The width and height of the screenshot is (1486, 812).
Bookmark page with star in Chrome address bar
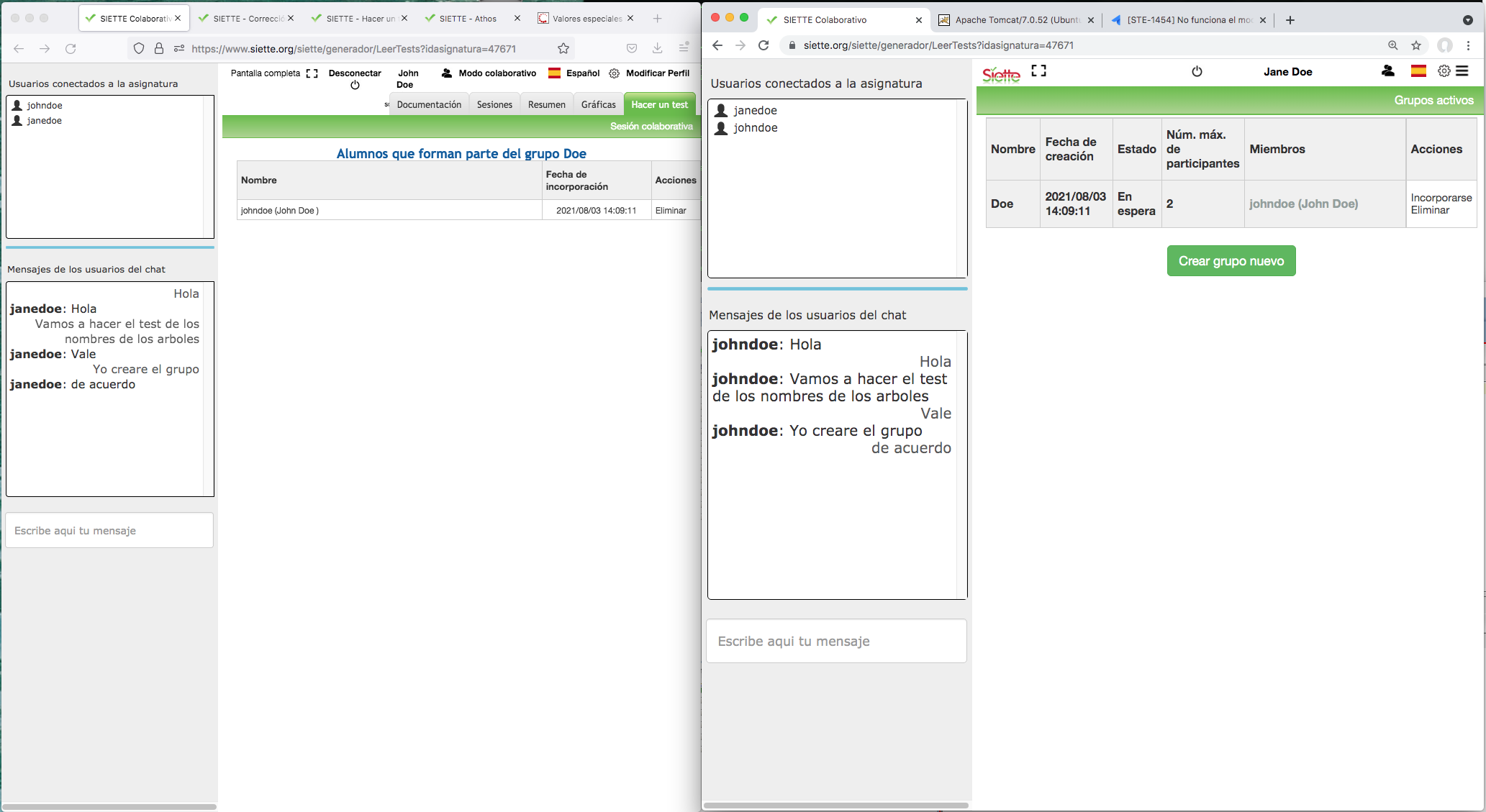point(1416,45)
